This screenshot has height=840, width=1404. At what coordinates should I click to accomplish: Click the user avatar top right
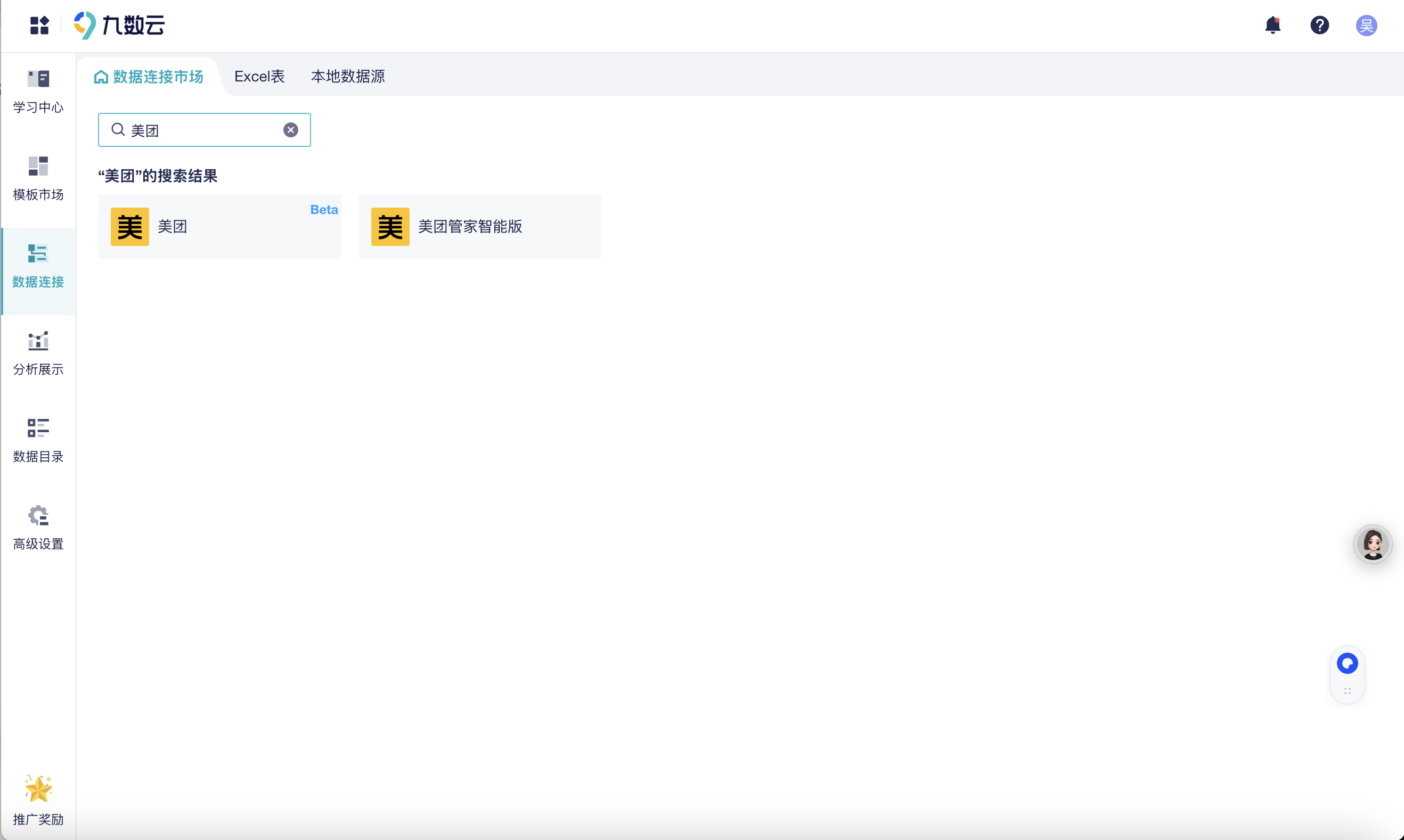tap(1367, 25)
